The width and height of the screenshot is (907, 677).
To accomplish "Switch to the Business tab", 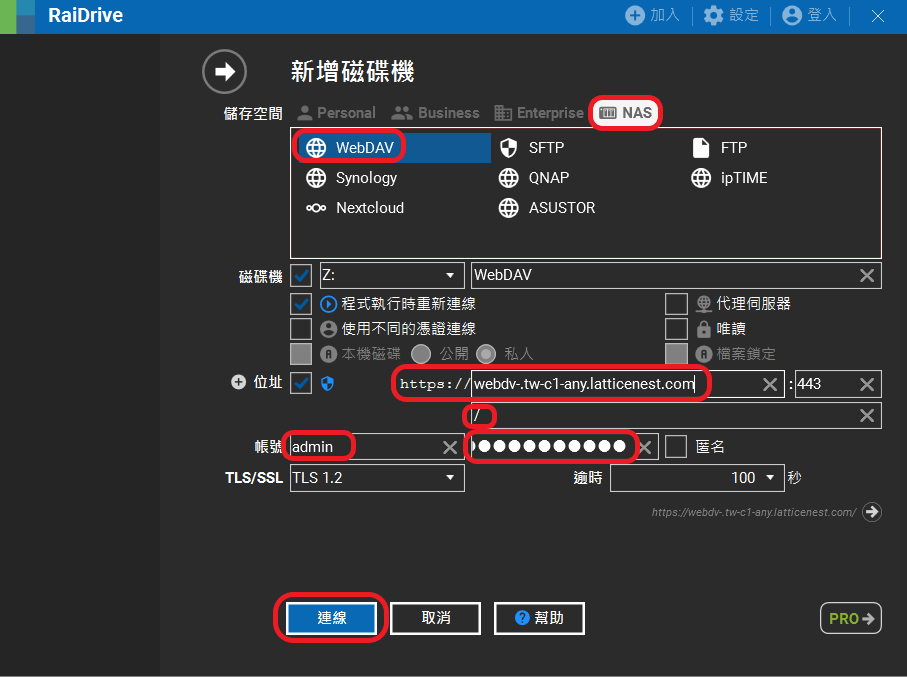I will tap(436, 113).
